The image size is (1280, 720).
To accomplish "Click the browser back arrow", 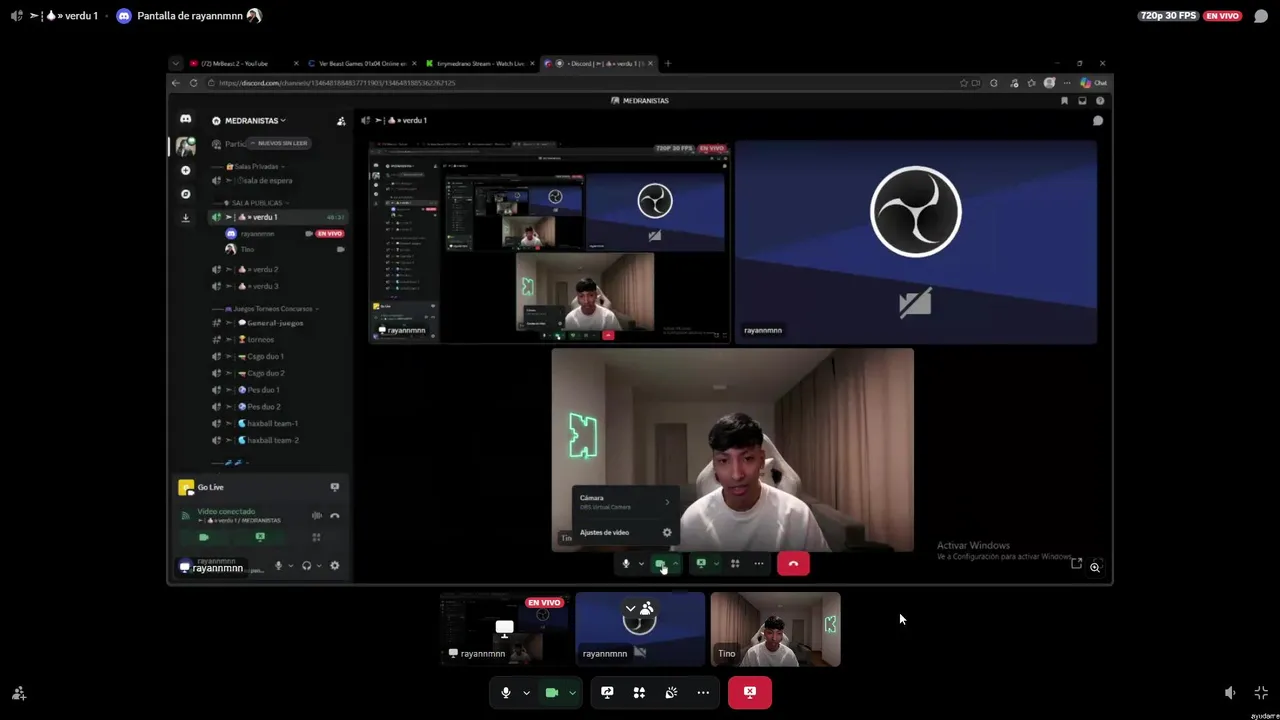I will [176, 83].
